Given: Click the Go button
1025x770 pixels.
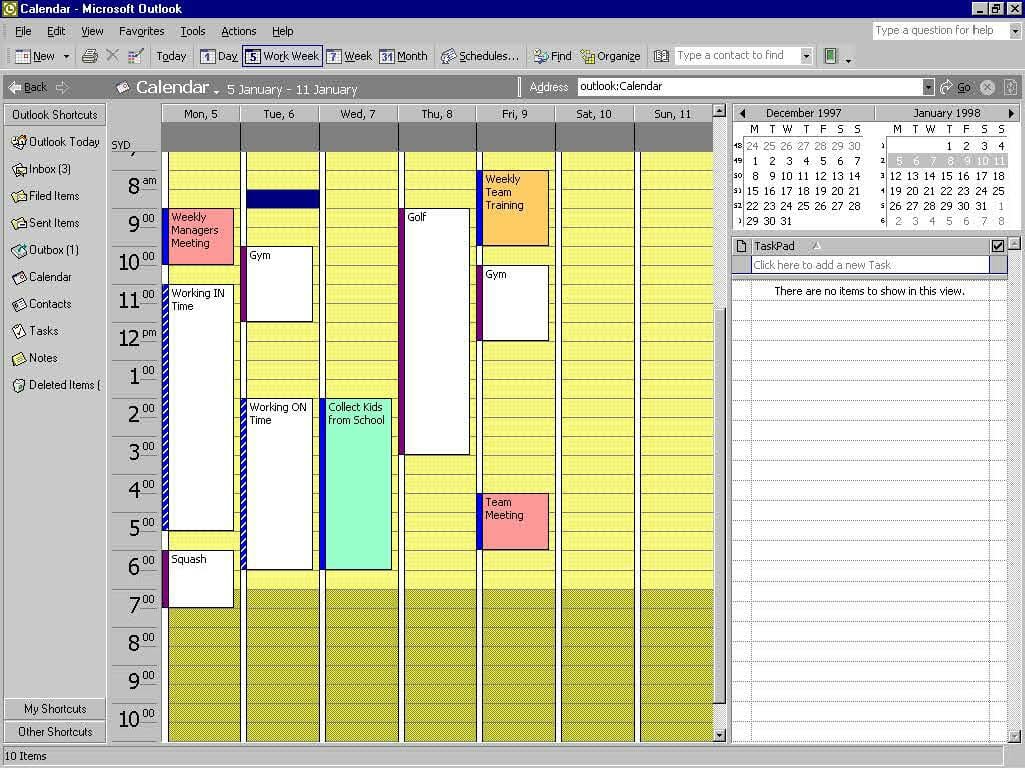Looking at the screenshot, I should point(956,87).
